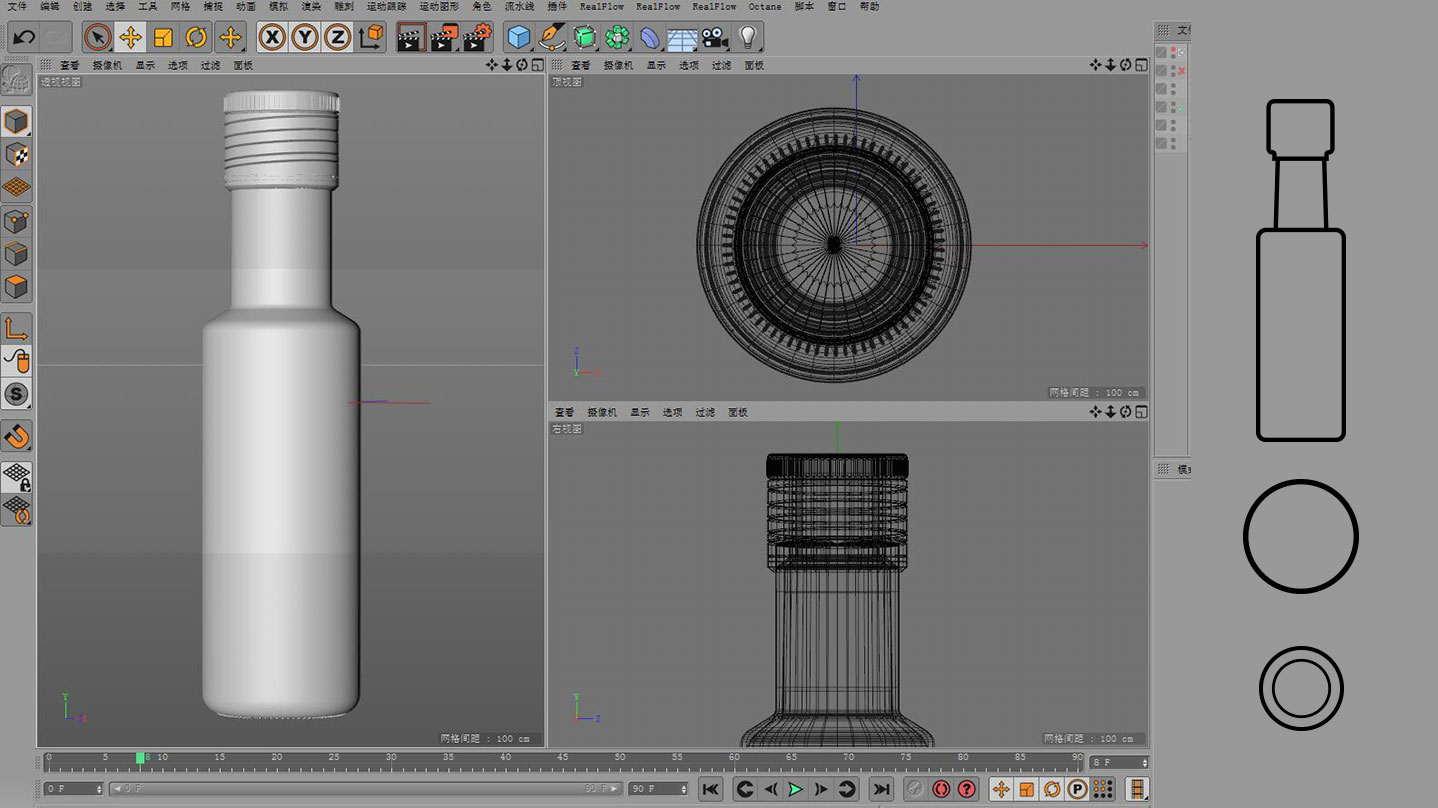Click the Scale tool icon
Viewport: 1438px width, 808px height.
tap(163, 38)
